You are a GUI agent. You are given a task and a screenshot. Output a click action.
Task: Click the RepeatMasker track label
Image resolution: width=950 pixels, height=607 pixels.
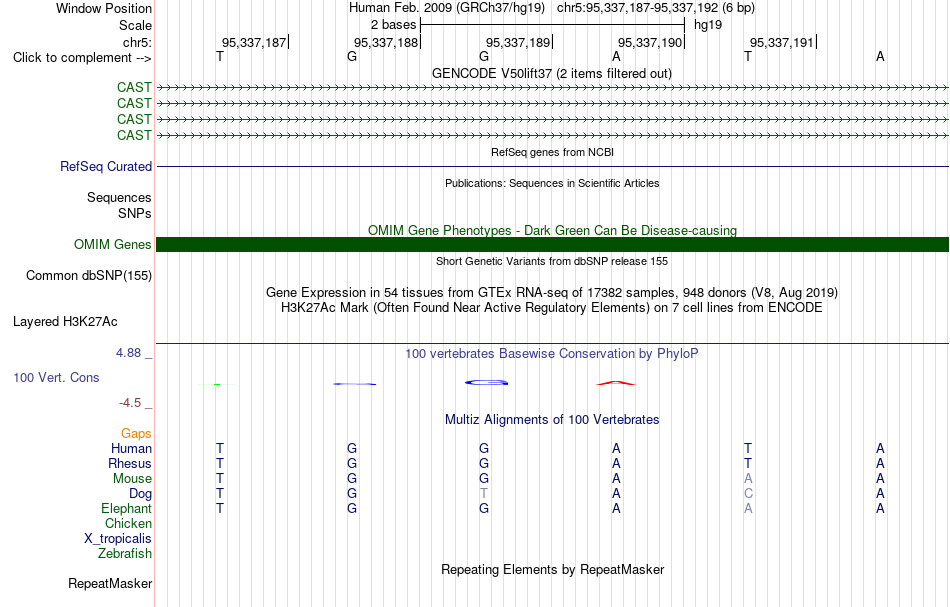tap(110, 583)
